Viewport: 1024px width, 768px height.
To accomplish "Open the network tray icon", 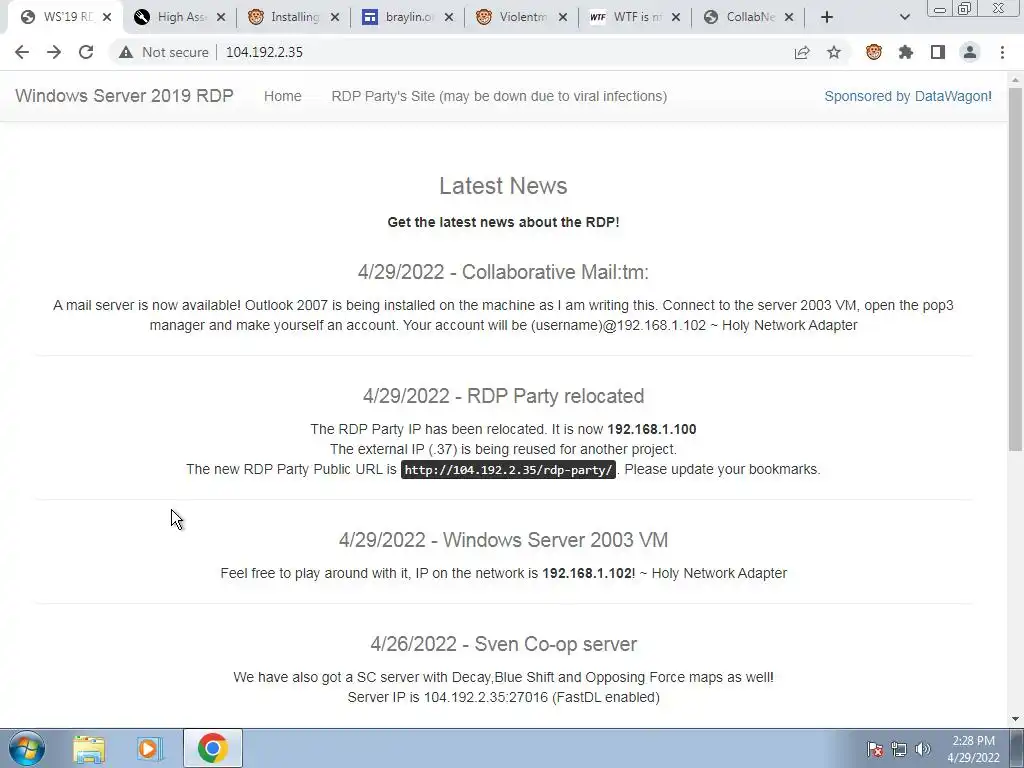I will pyautogui.click(x=899, y=749).
